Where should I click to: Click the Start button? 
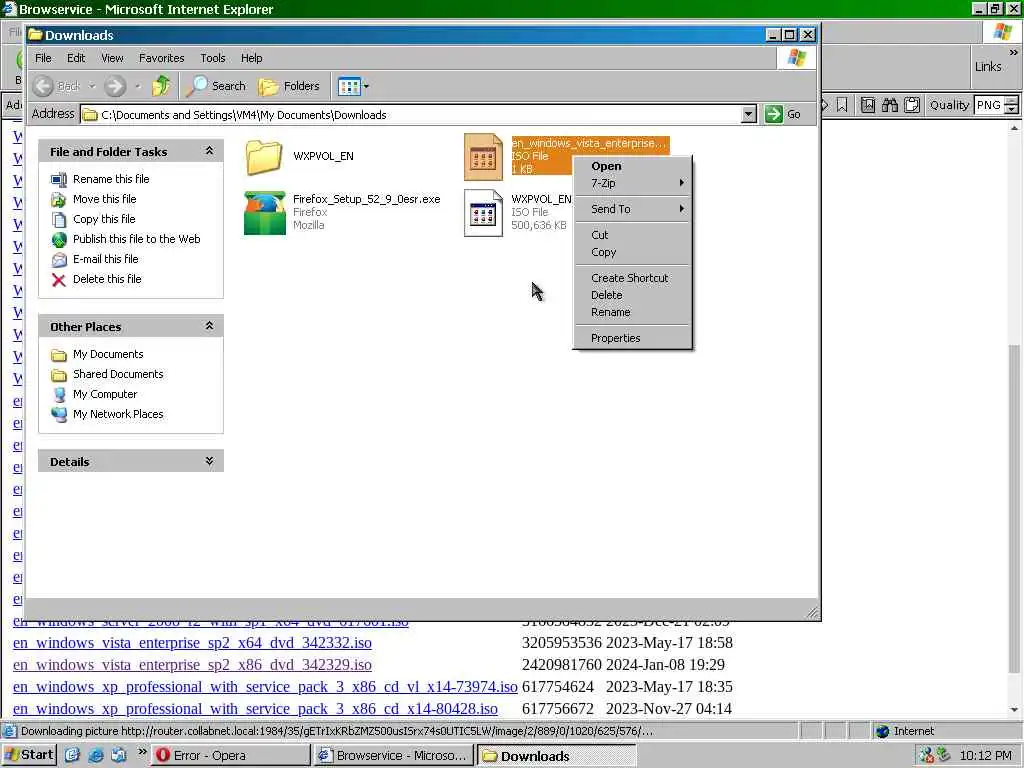pyautogui.click(x=29, y=756)
